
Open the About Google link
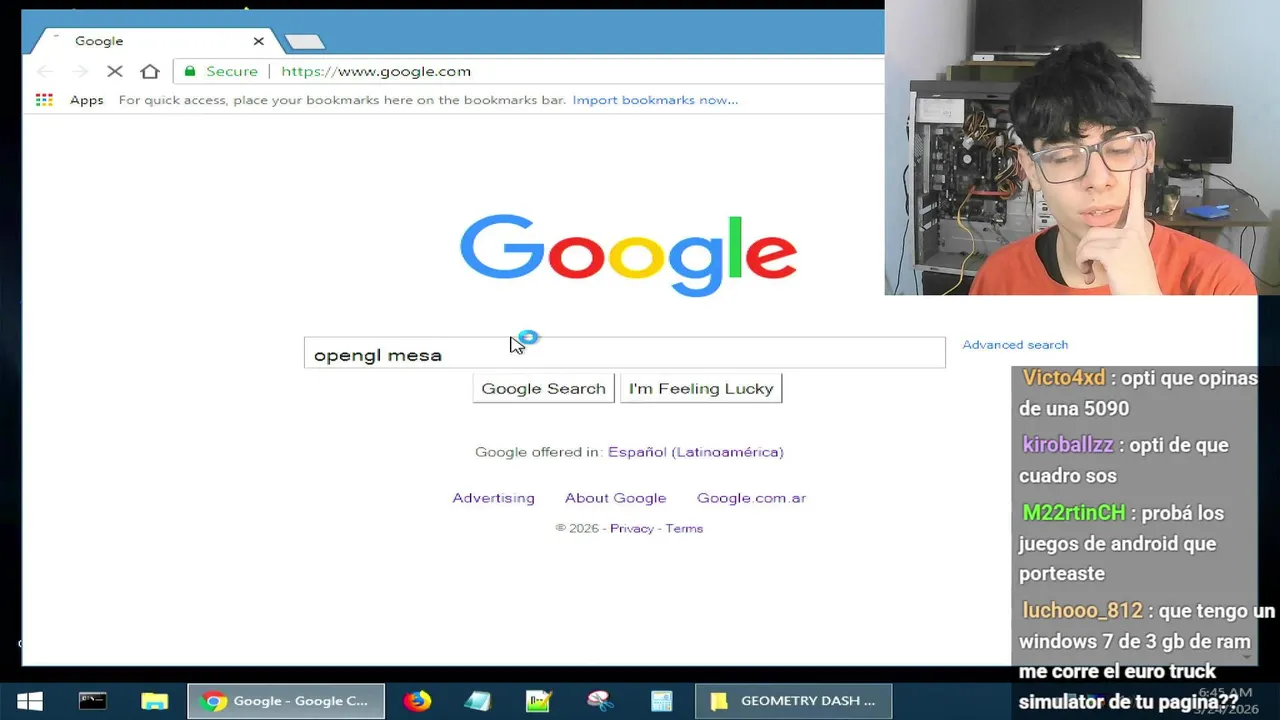[615, 498]
